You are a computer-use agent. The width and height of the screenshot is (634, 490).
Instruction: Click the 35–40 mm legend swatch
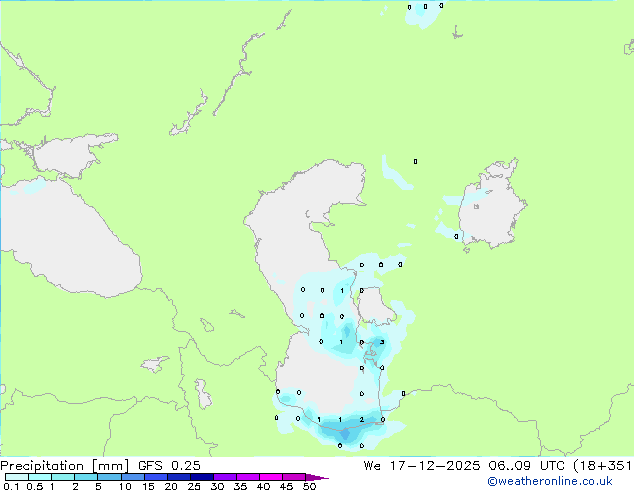click(x=248, y=477)
